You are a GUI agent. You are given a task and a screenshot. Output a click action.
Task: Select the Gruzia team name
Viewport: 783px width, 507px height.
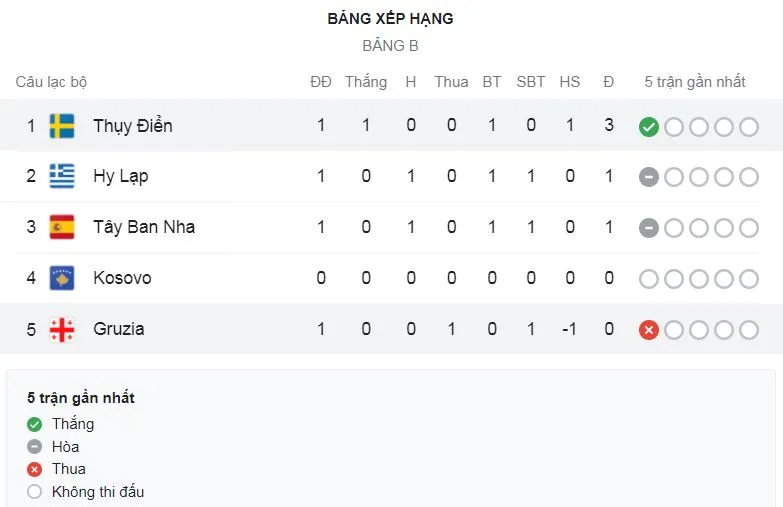pos(119,329)
